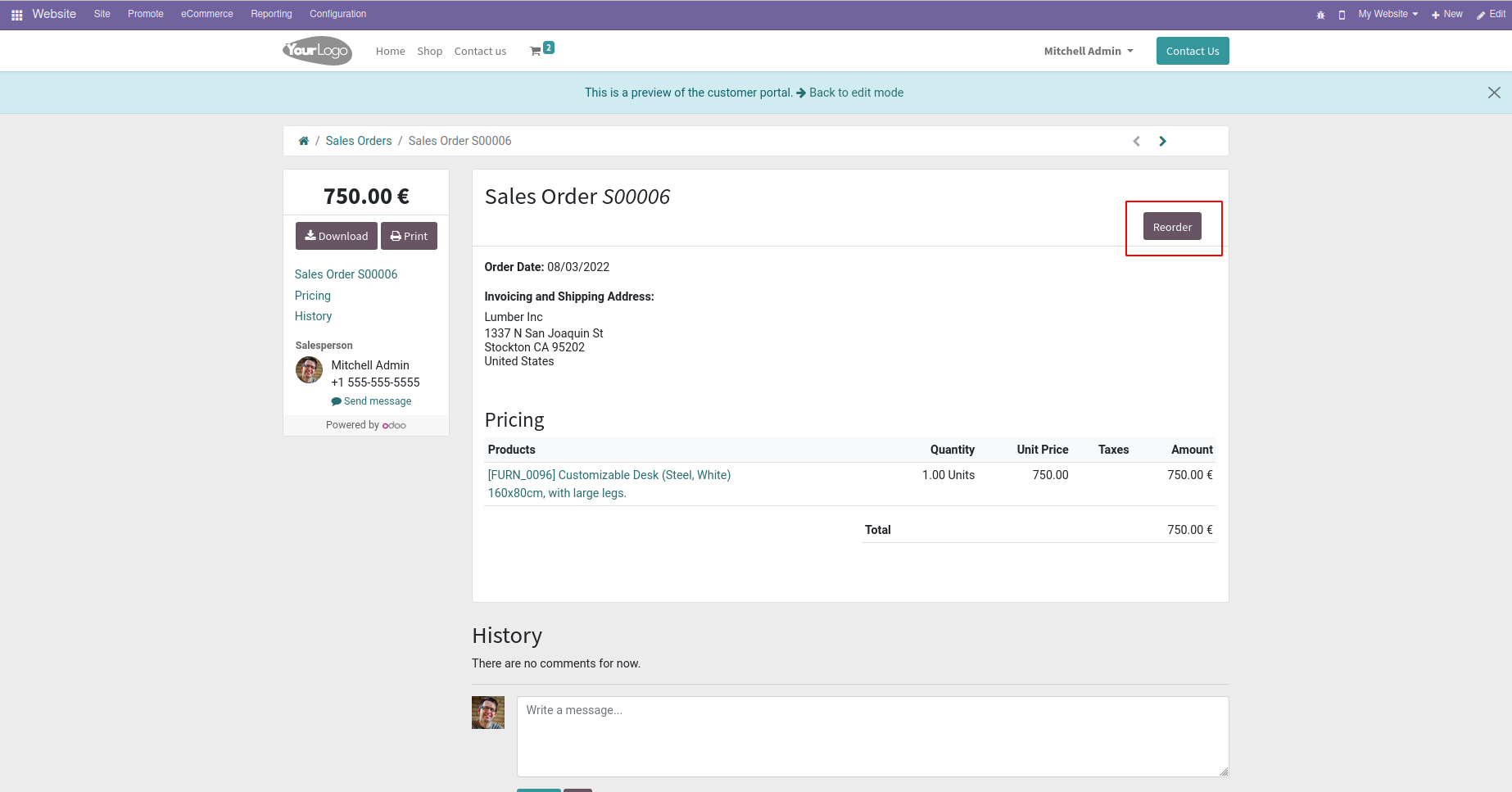Click the debug bug icon
Screen dimensions: 1512x792
pyautogui.click(x=1320, y=15)
